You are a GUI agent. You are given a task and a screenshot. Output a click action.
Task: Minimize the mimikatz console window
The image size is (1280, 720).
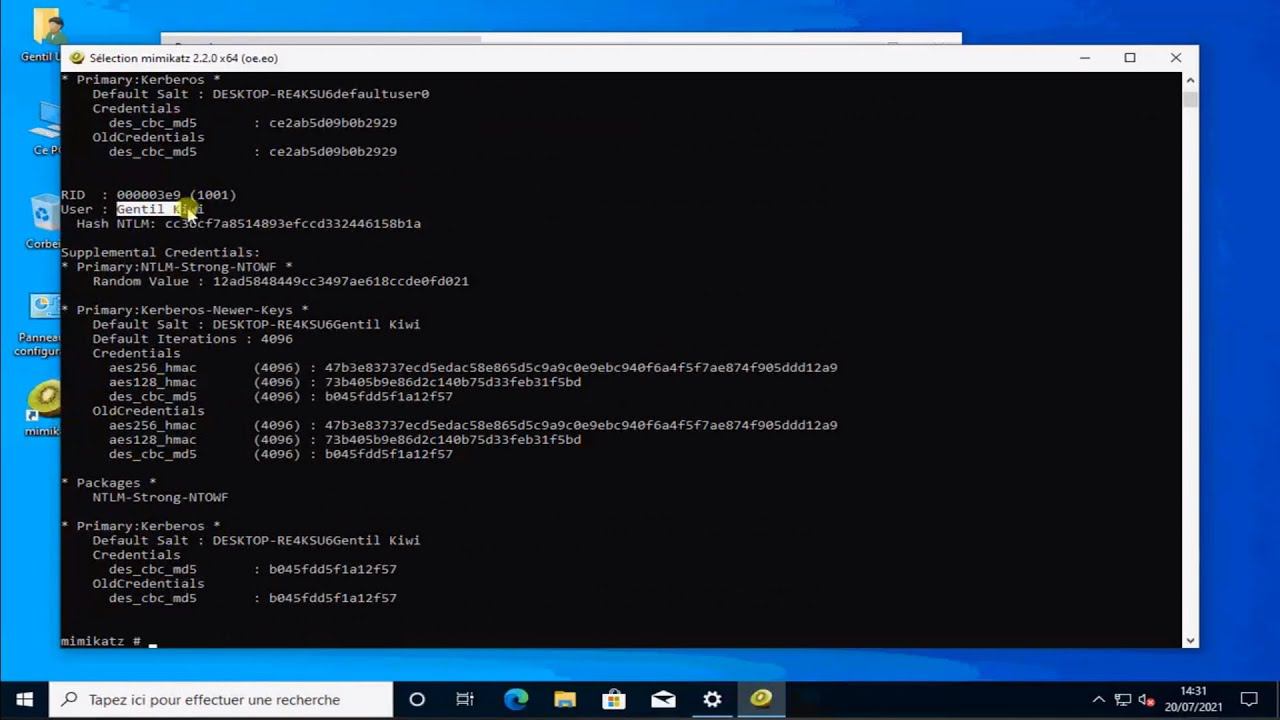click(x=1084, y=58)
